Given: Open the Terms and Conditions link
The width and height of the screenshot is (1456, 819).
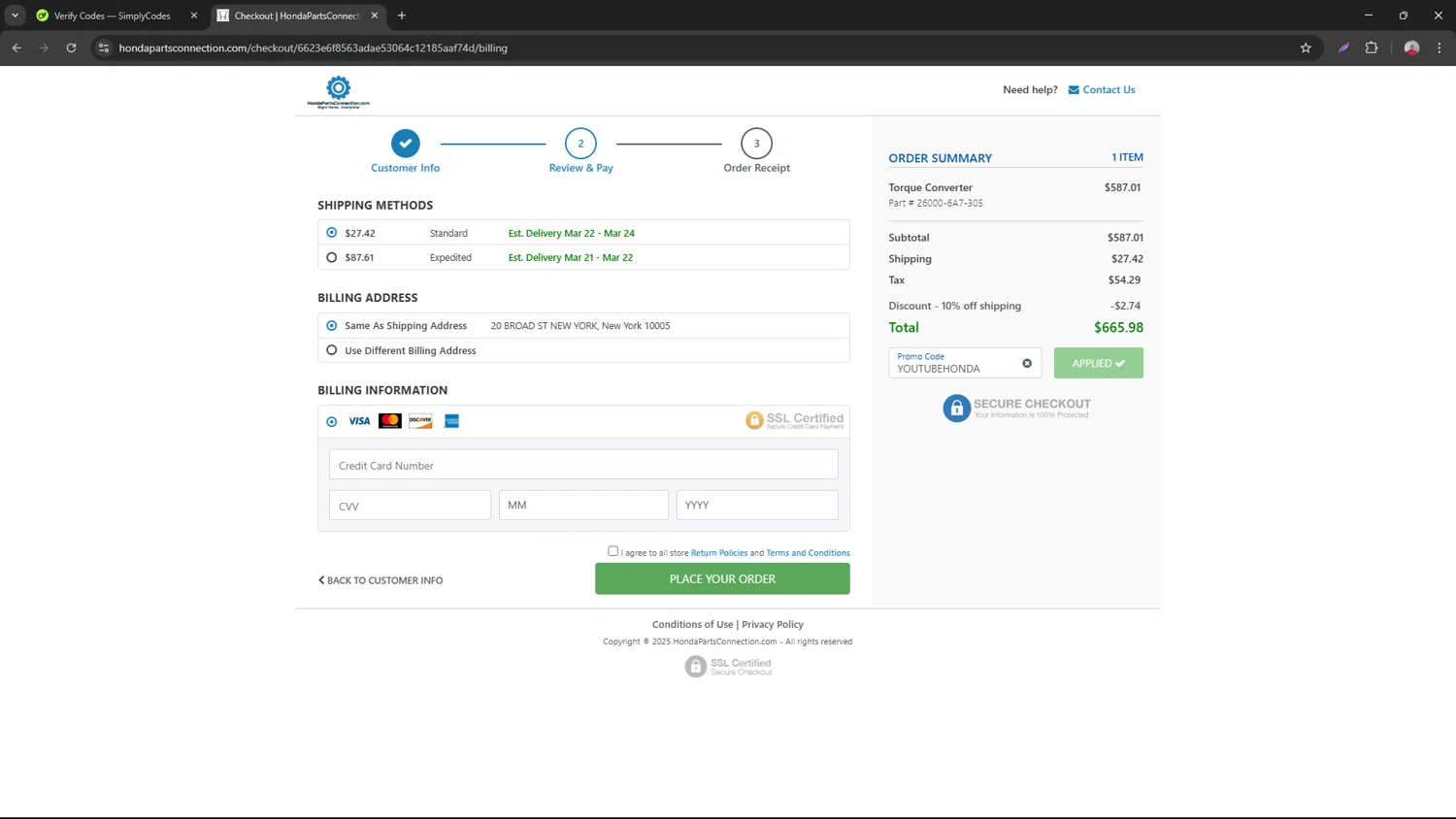Looking at the screenshot, I should coord(809,553).
